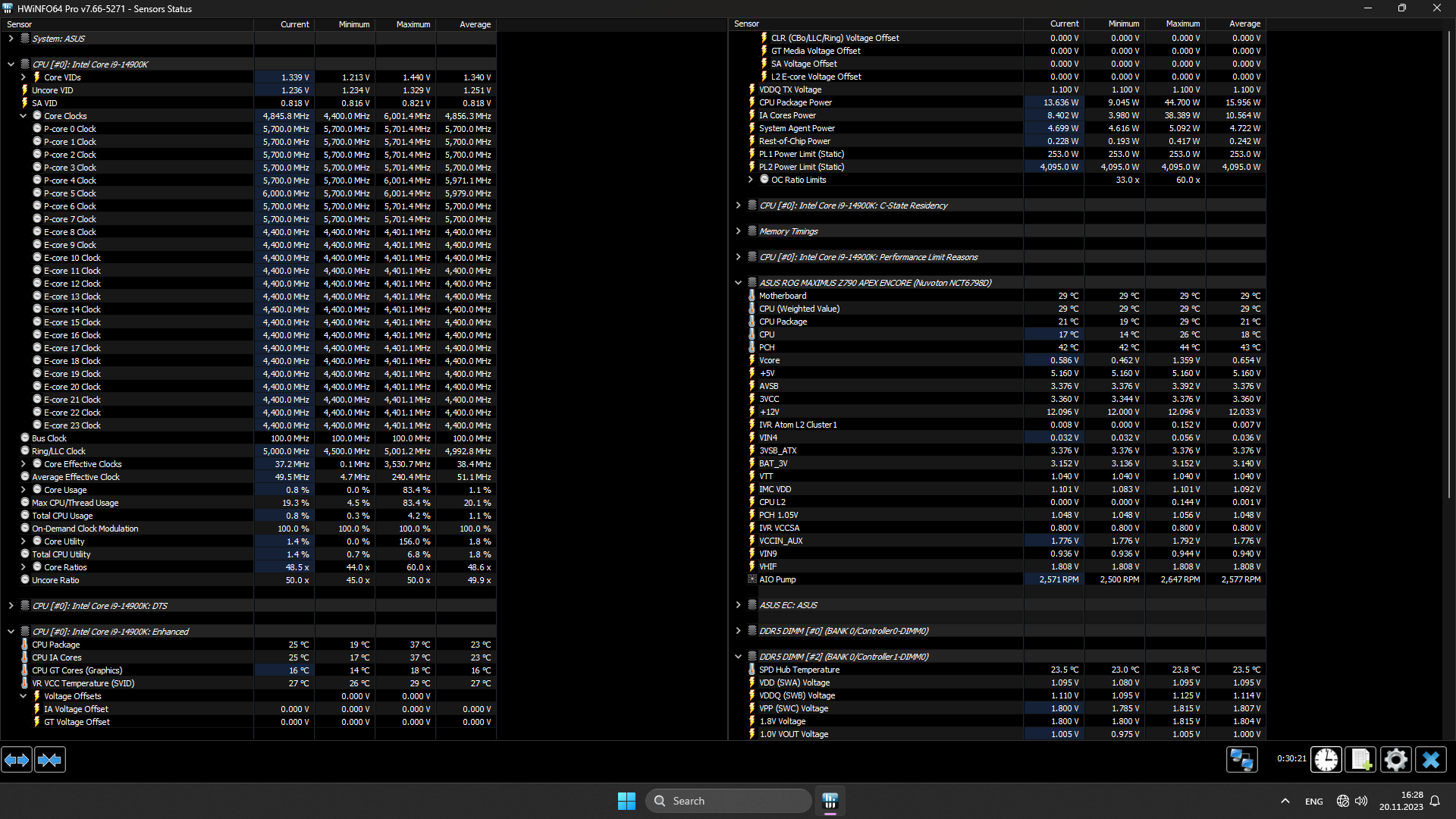This screenshot has width=1456, height=819.
Task: Click the Maximum column header in left panel
Action: [413, 24]
